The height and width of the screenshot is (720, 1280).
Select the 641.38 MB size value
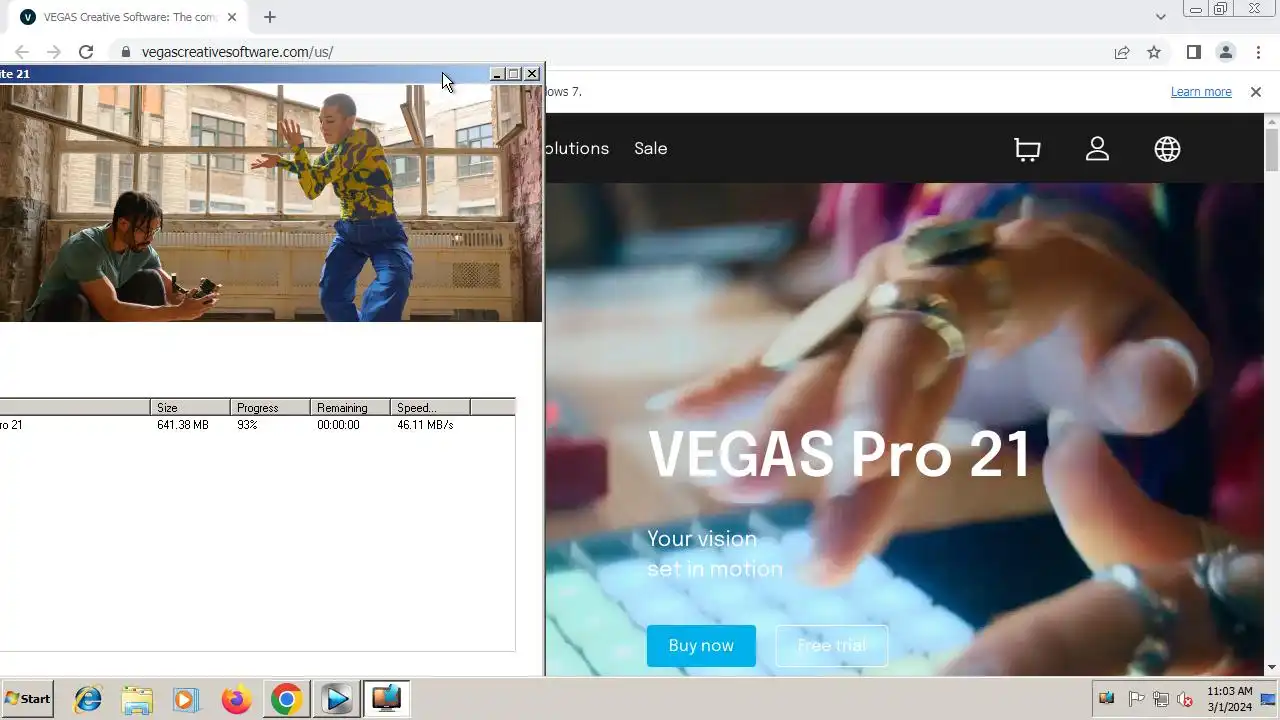[183, 425]
